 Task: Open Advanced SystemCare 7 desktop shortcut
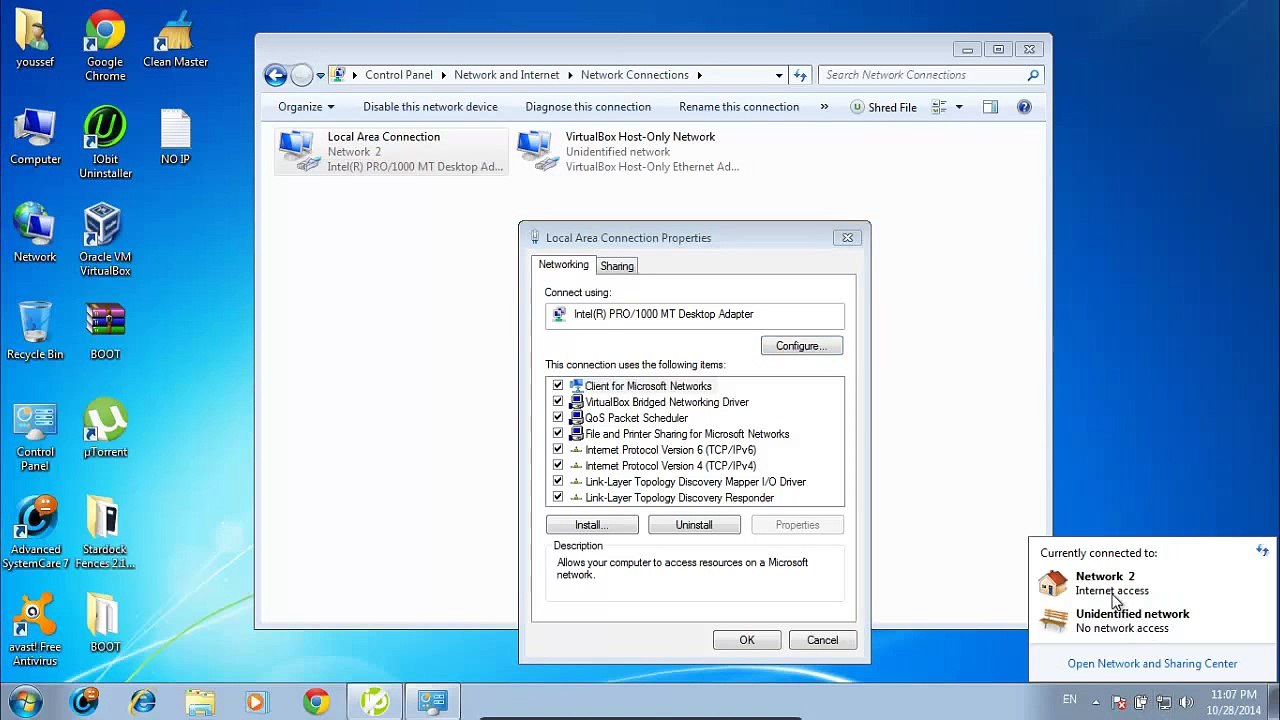tap(35, 534)
